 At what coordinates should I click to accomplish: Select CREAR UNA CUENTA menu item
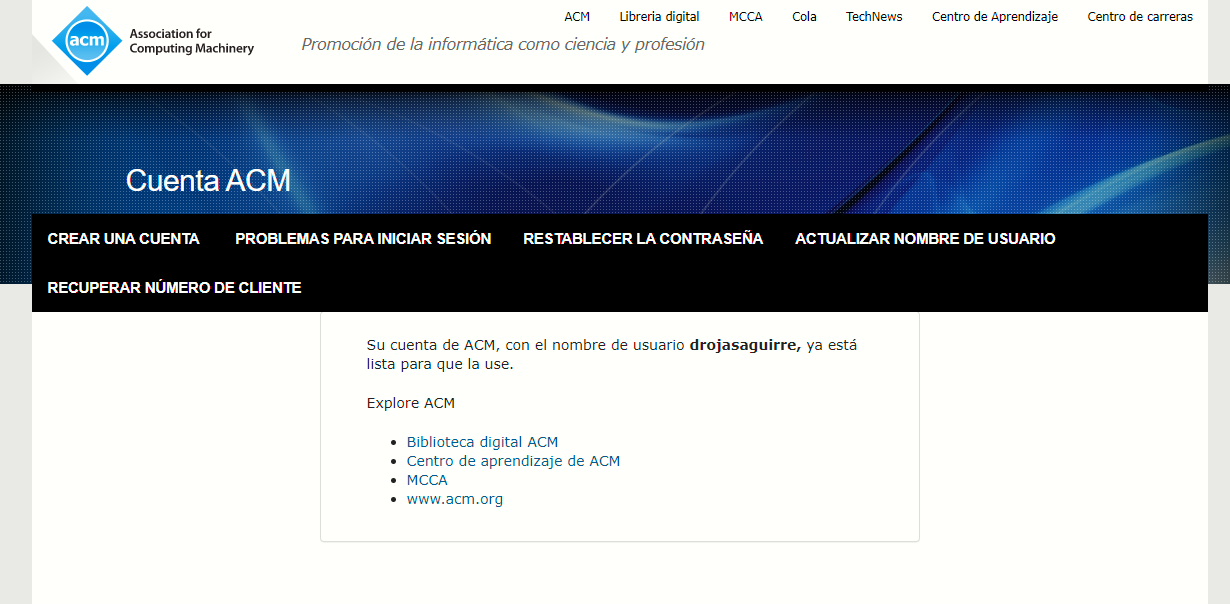tap(124, 239)
